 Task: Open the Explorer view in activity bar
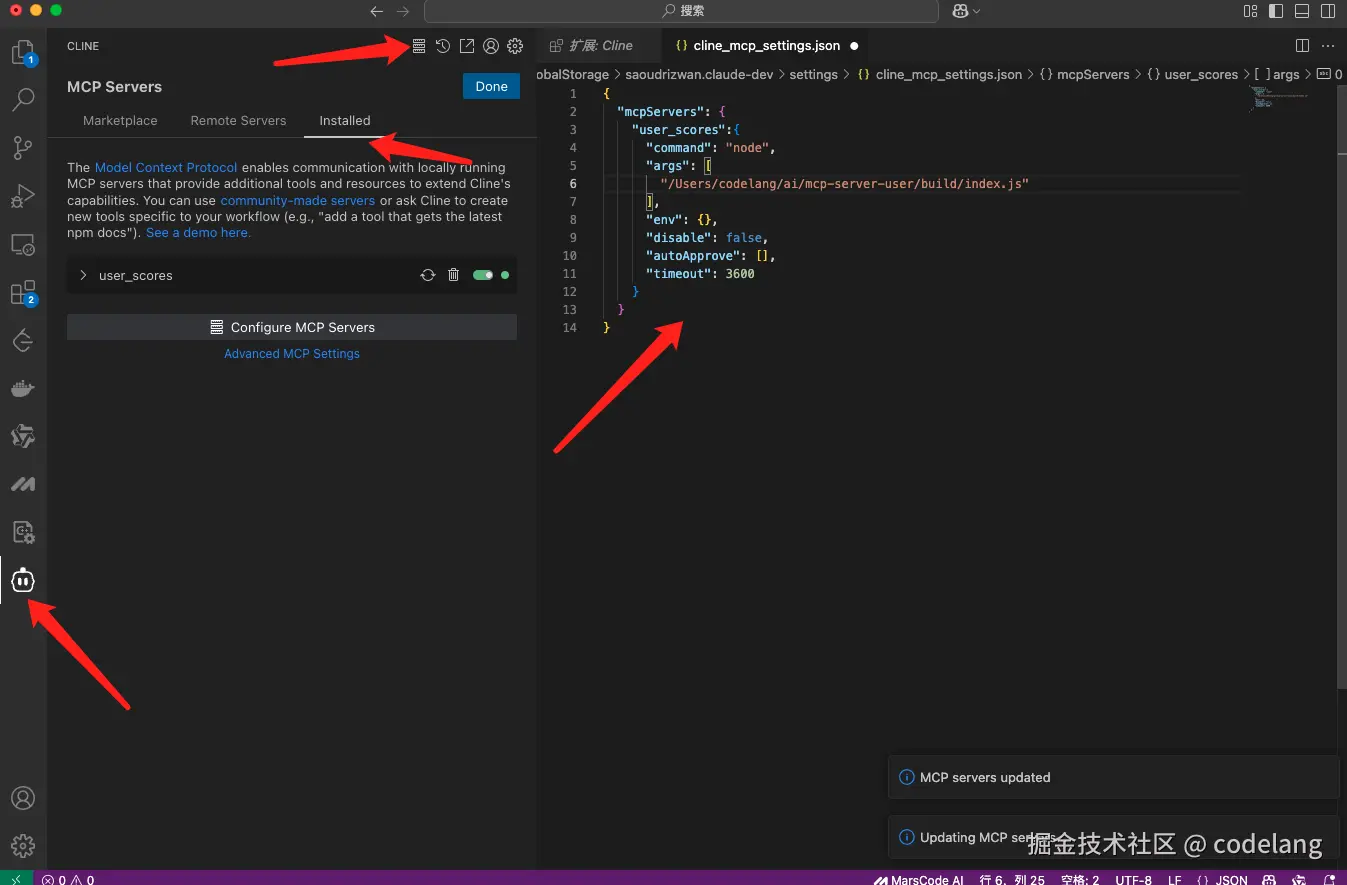click(x=23, y=52)
